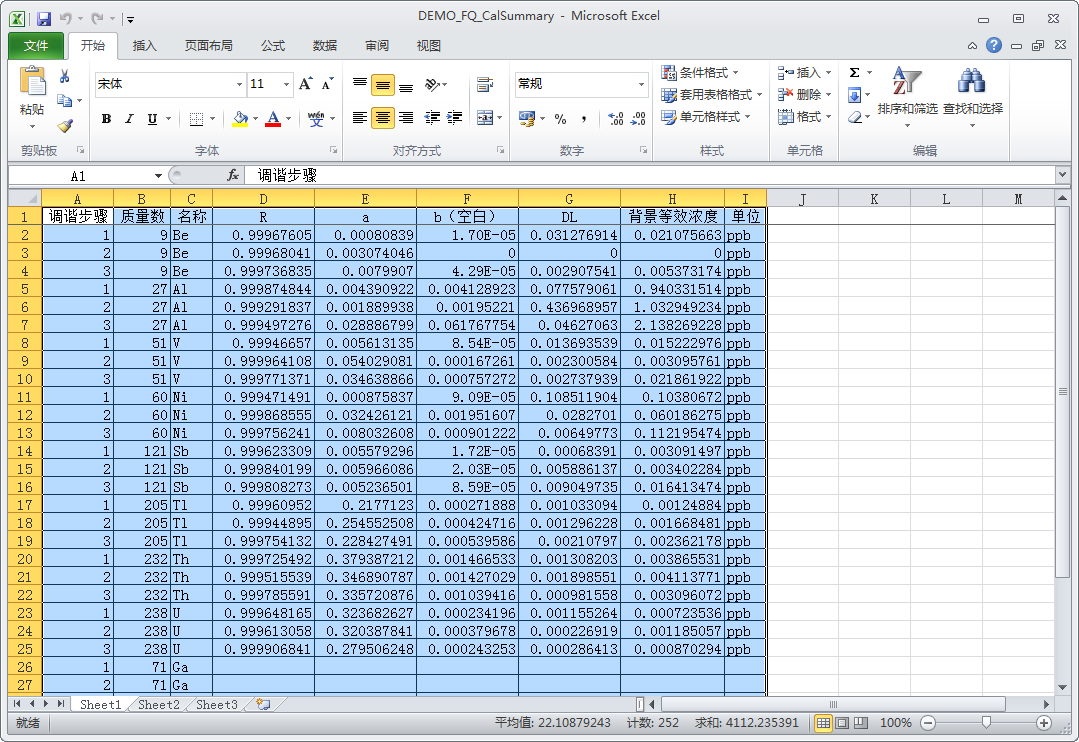Screen dimensions: 1079x742
Task: Toggle wrap text in cells
Action: pyautogui.click(x=484, y=85)
